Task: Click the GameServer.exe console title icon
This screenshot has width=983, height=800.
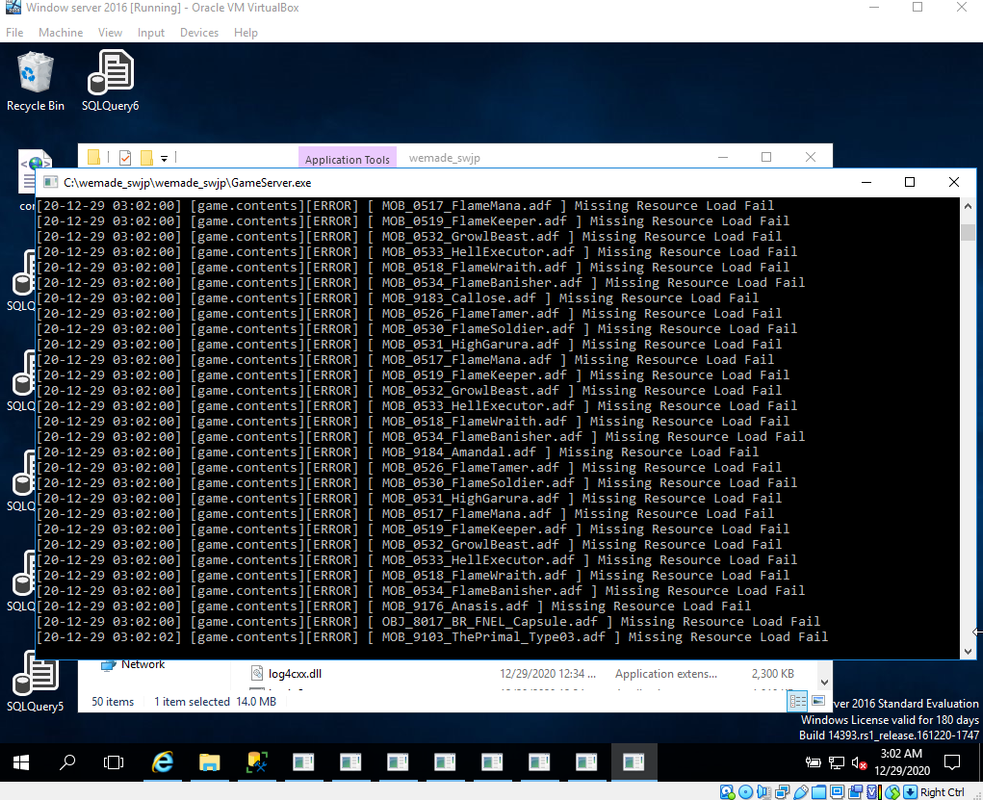Action: 51,182
